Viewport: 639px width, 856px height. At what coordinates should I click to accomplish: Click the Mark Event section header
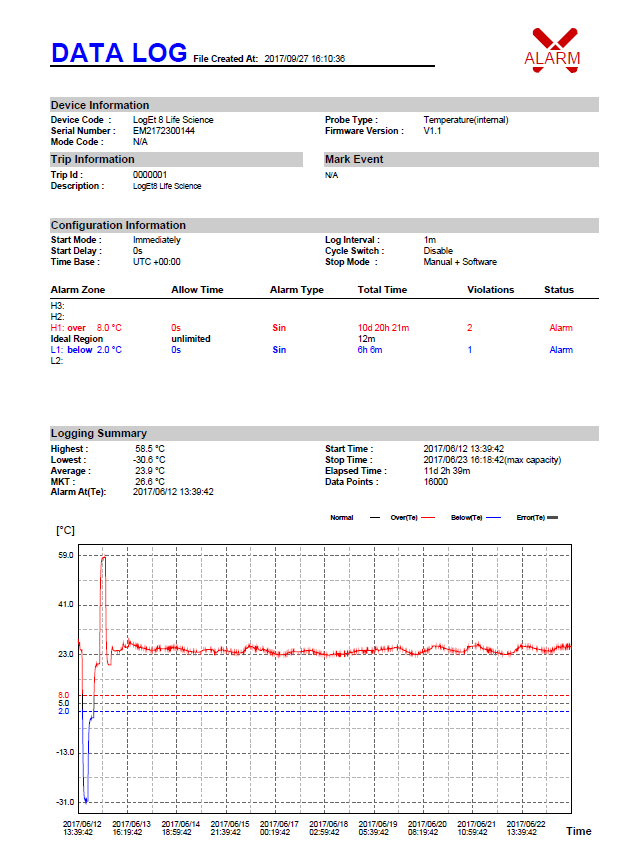click(x=354, y=159)
